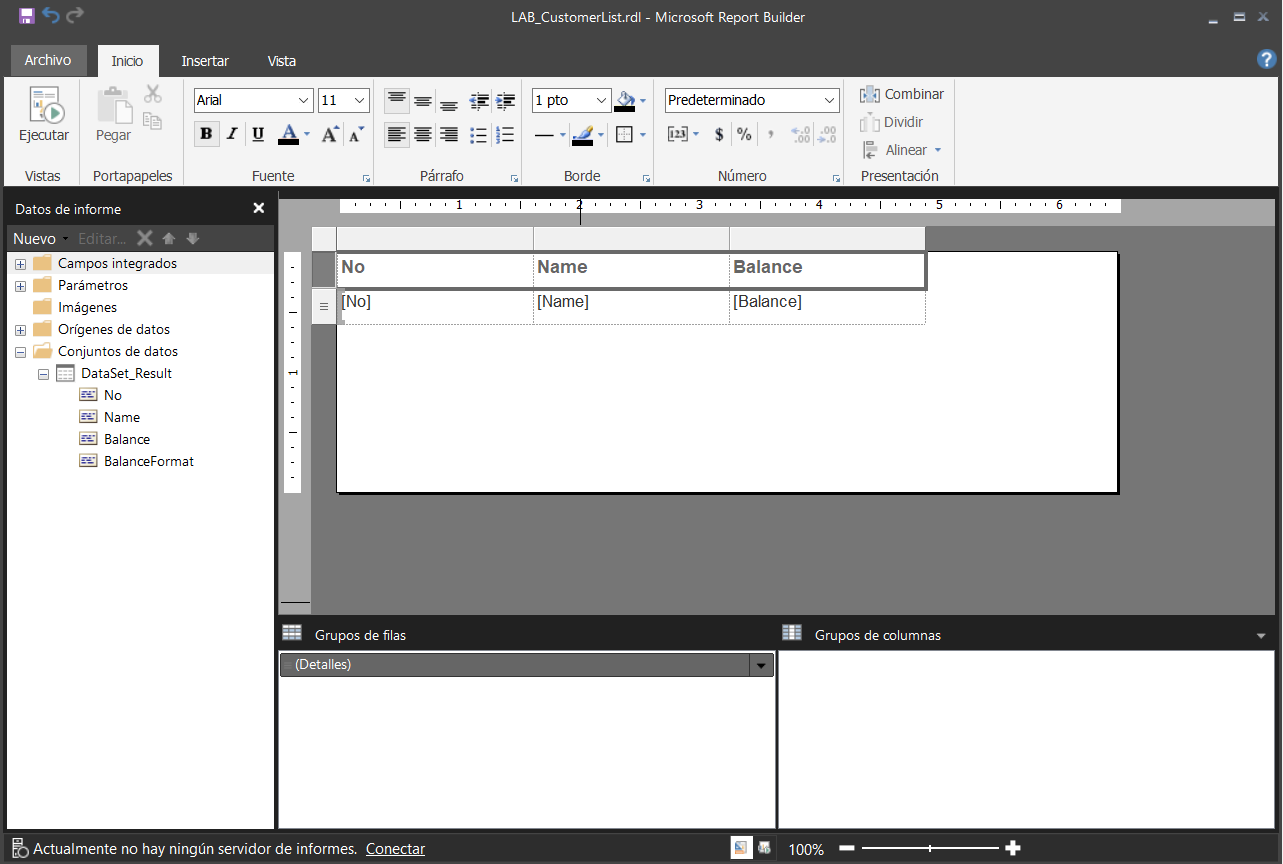The width and height of the screenshot is (1283, 864).
Task: Redo the last action
Action: (75, 16)
